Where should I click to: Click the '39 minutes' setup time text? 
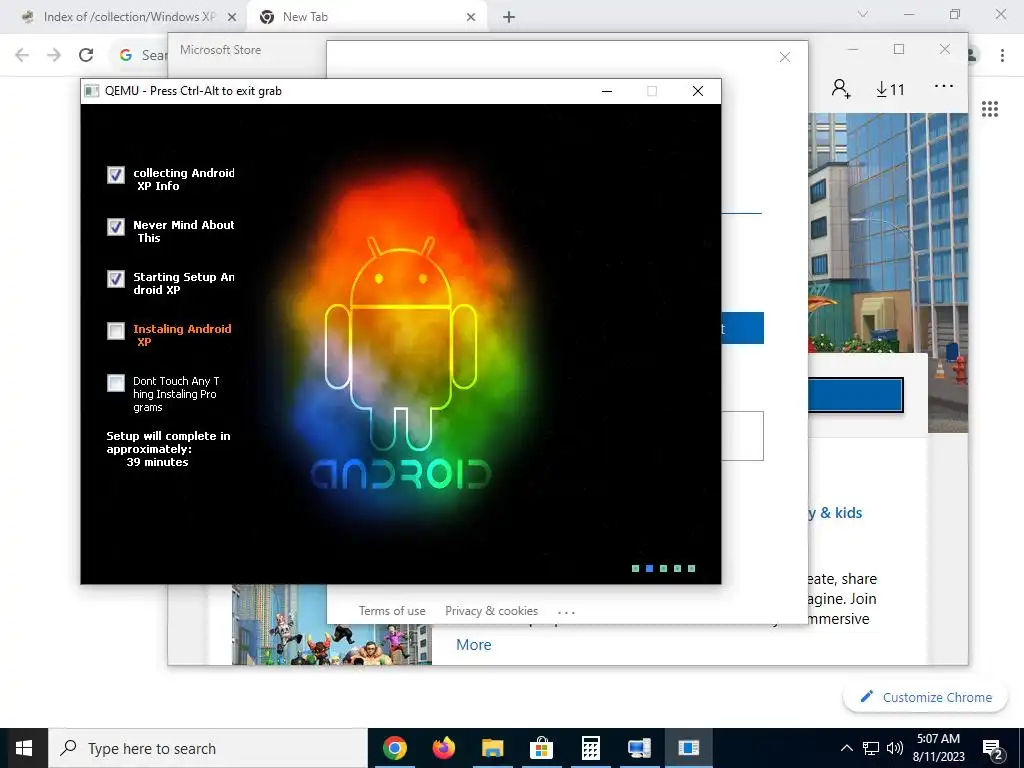pyautogui.click(x=157, y=462)
